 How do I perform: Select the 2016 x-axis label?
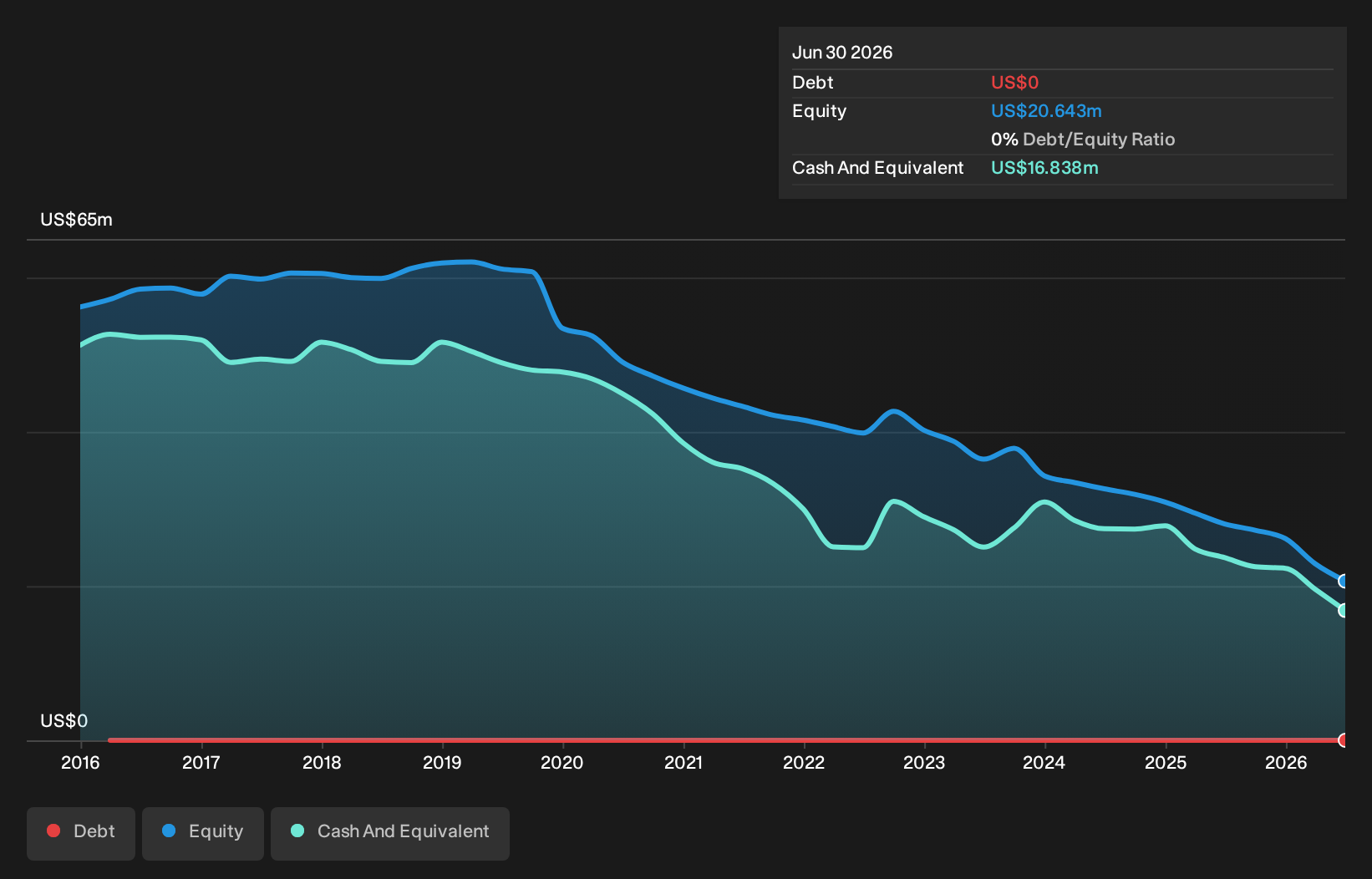pyautogui.click(x=80, y=763)
